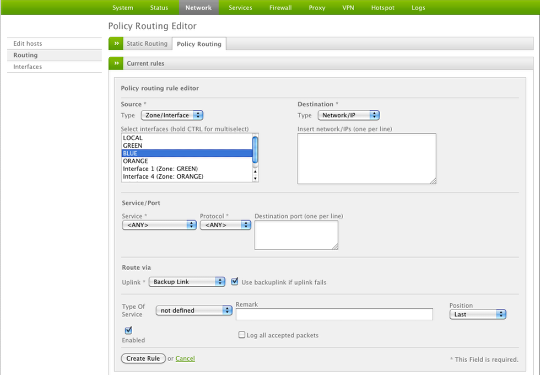Open the Network menu
540x375 pixels.
click(198, 8)
